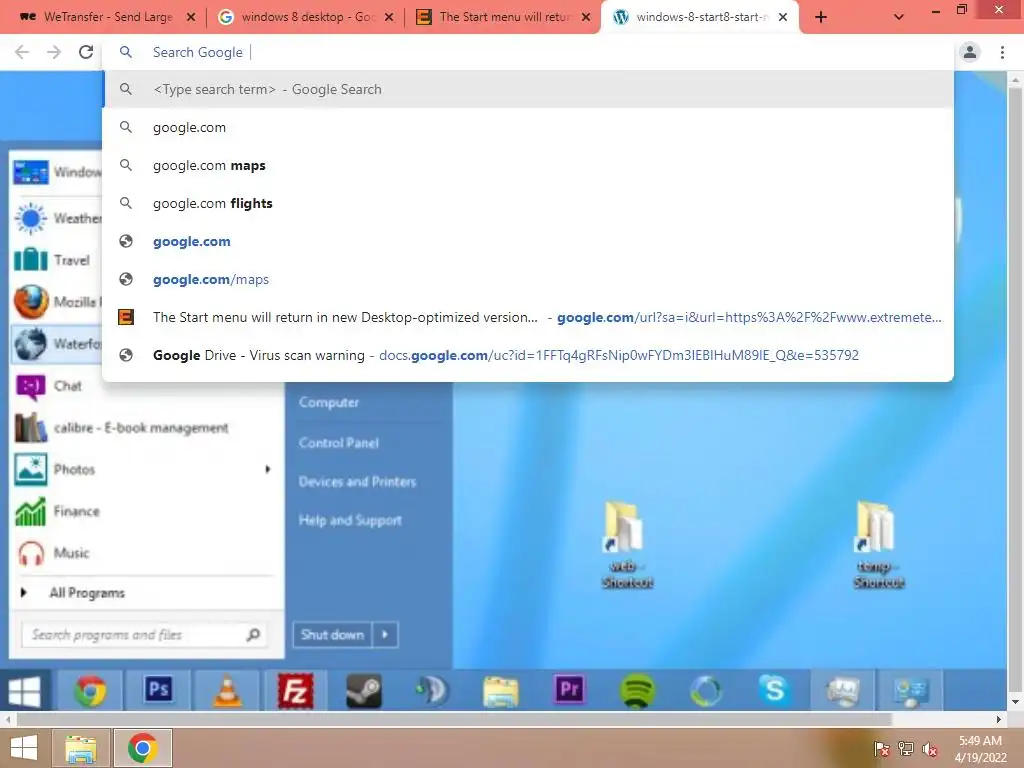Expand the Photos submenu arrow
This screenshot has width=1024, height=768.
tap(268, 470)
